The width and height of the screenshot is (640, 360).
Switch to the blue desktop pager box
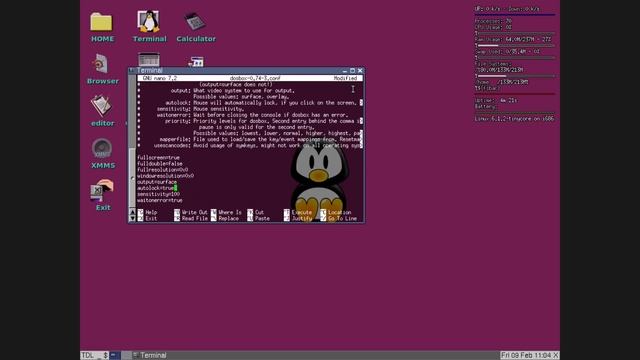[115, 356]
